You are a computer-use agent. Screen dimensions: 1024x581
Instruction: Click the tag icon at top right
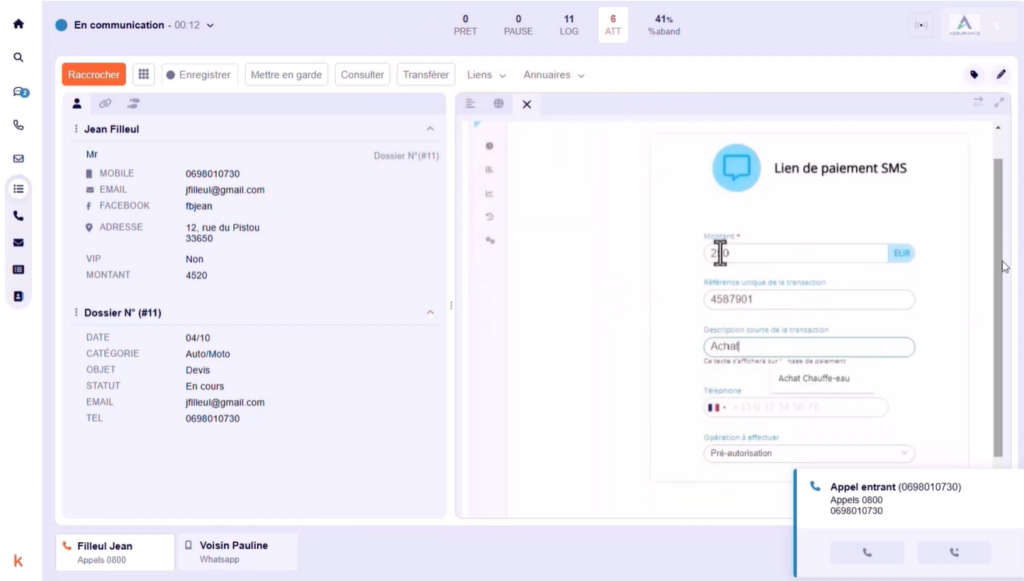[973, 75]
